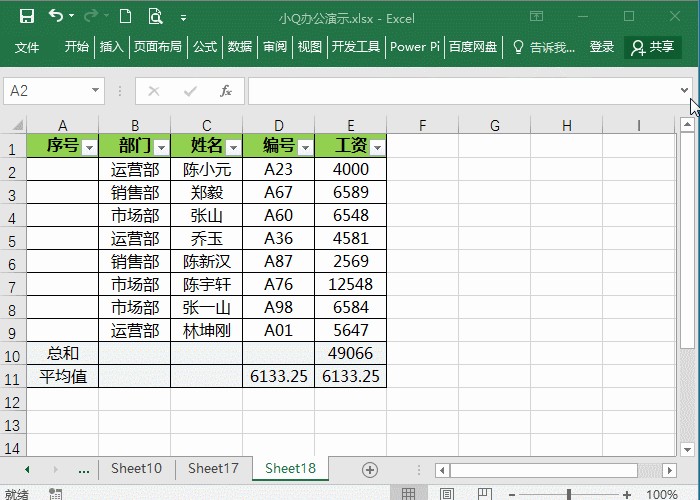Open Print Preview from quick access toolbar

(x=155, y=17)
